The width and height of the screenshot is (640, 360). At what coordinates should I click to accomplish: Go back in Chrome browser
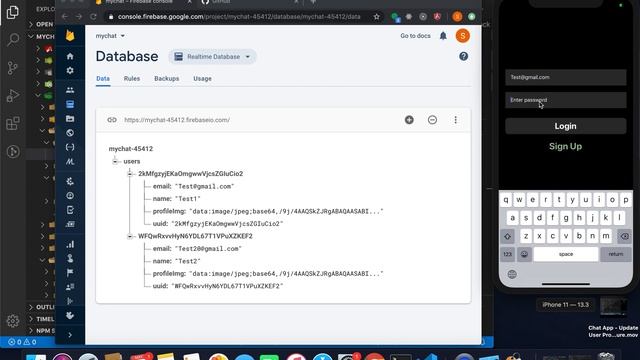click(x=65, y=17)
